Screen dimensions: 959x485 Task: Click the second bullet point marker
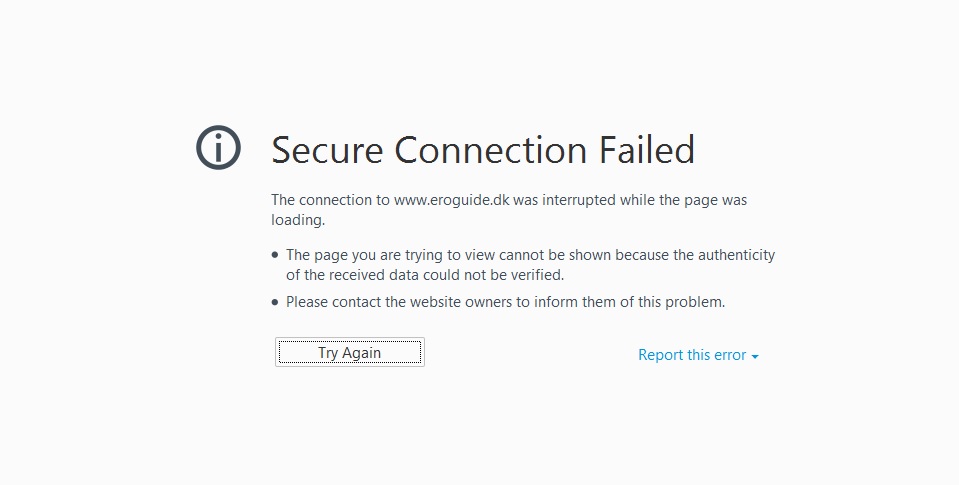click(275, 302)
